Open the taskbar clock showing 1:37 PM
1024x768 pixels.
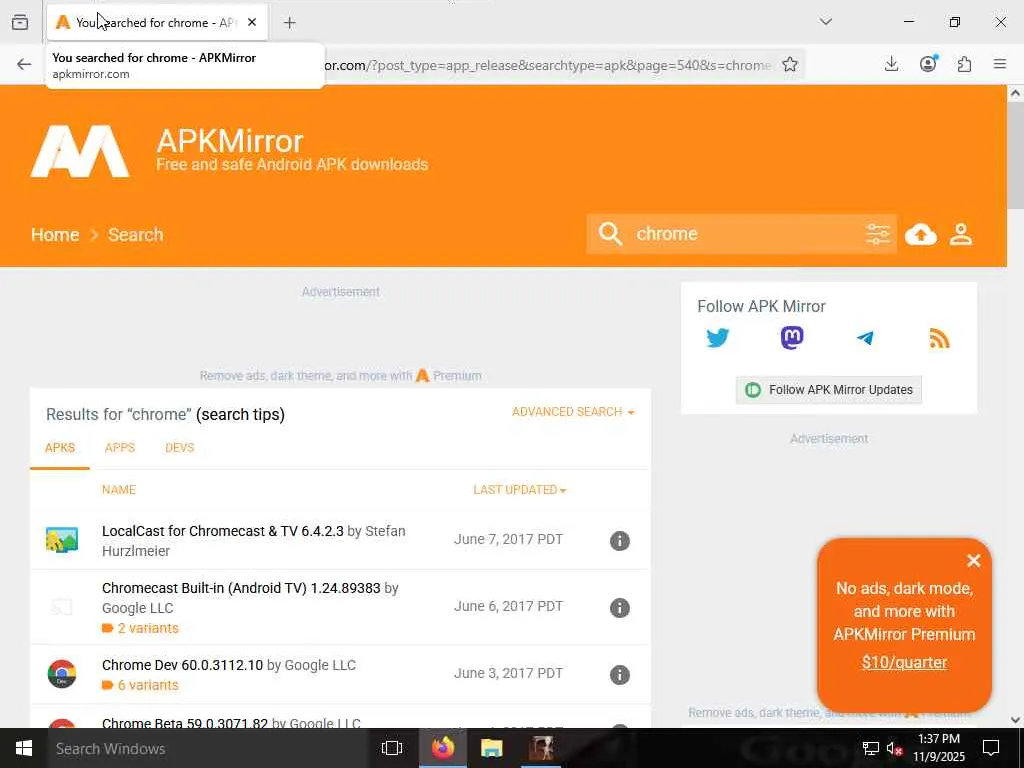938,748
